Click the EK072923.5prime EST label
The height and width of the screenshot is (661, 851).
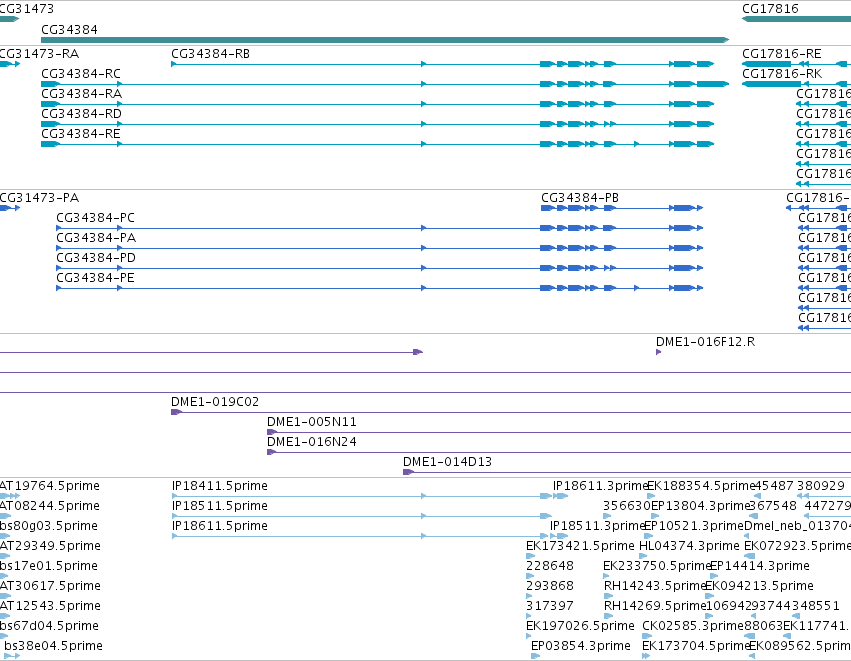tap(797, 546)
